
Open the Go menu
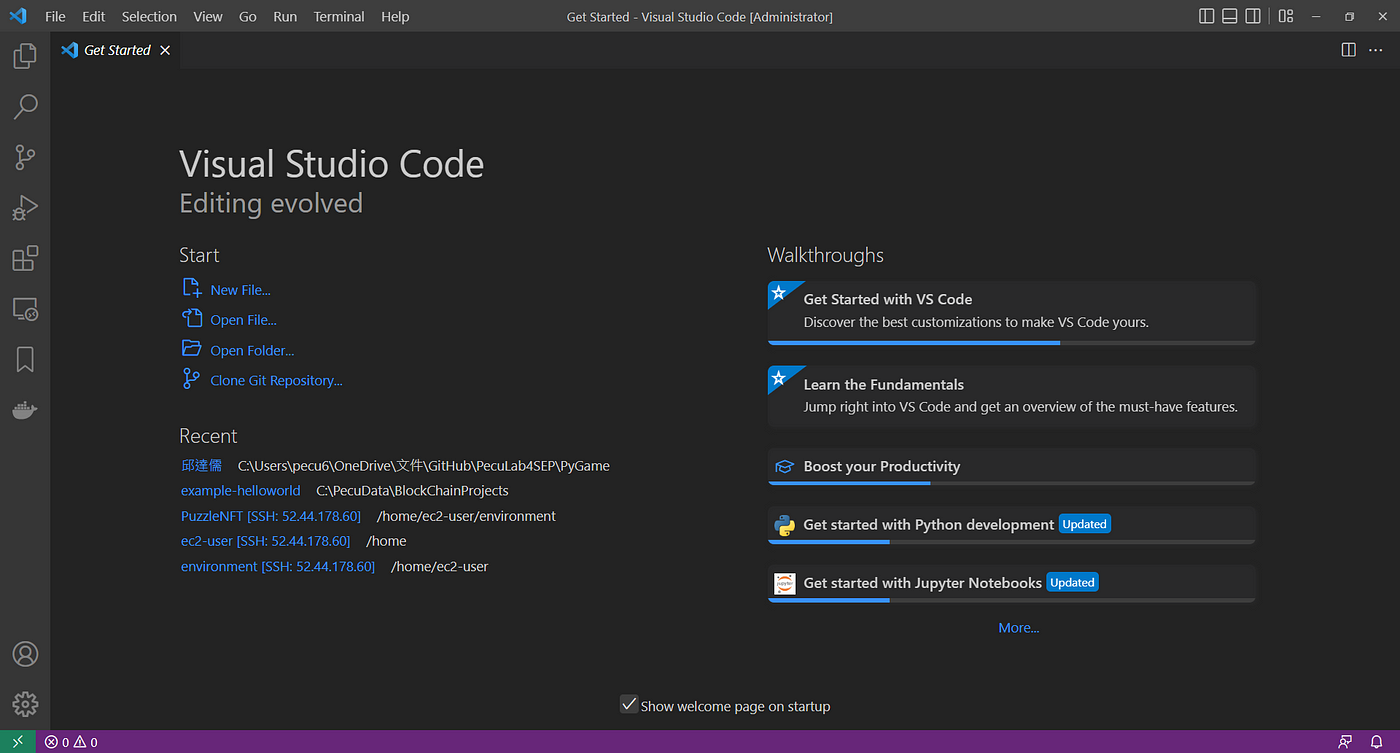(x=248, y=17)
